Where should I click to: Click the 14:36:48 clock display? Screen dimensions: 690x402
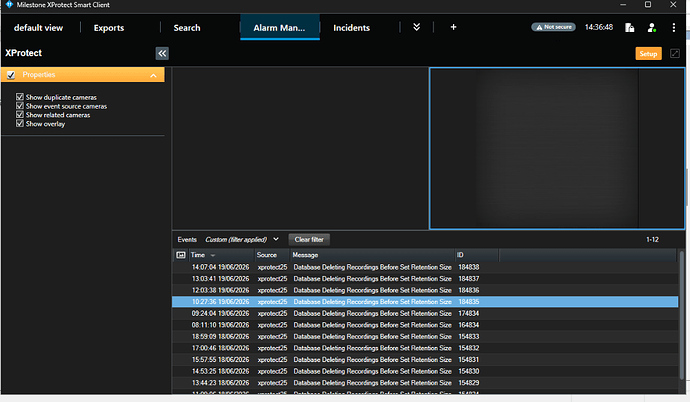click(x=599, y=27)
